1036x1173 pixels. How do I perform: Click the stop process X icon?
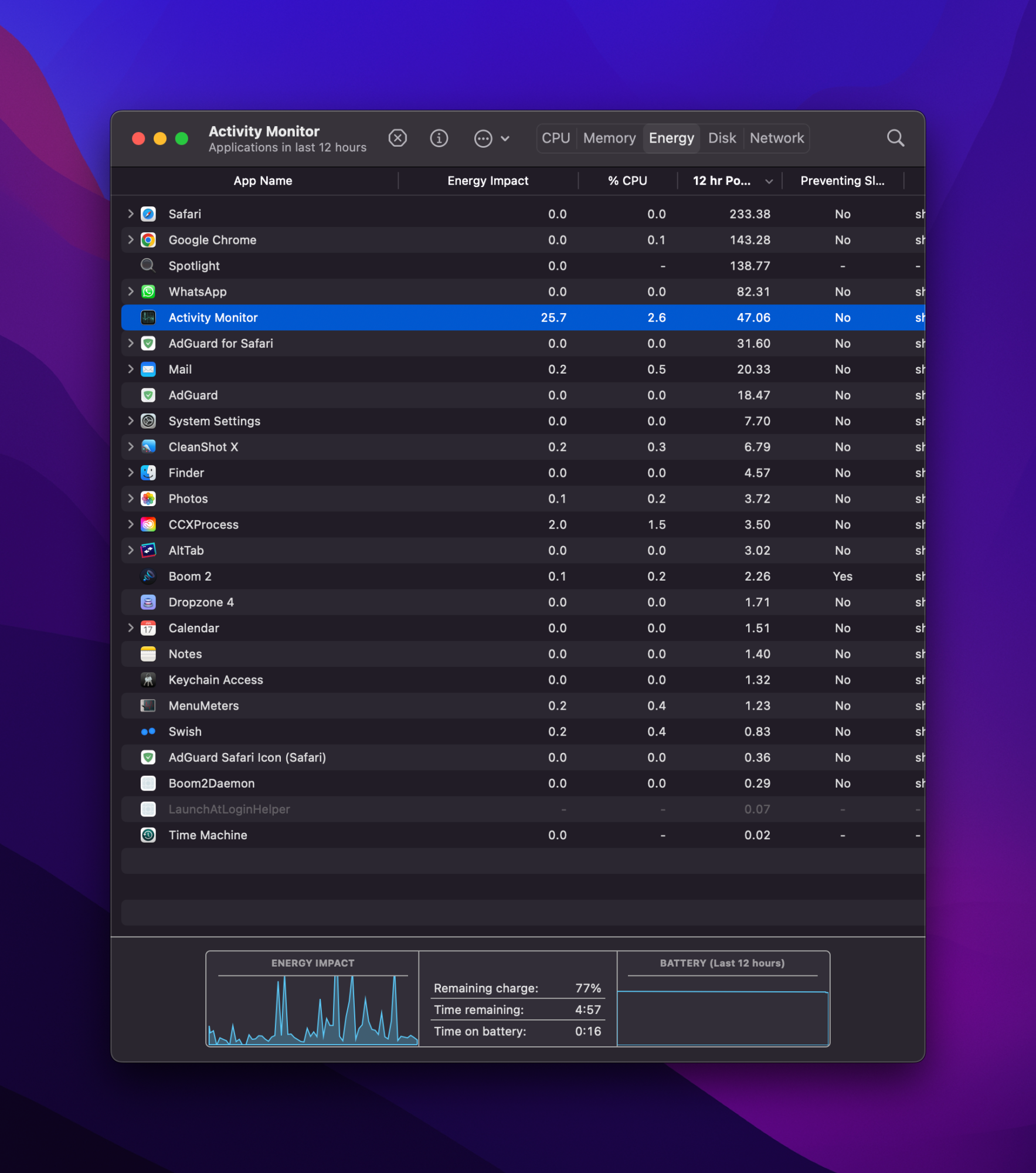tap(398, 138)
